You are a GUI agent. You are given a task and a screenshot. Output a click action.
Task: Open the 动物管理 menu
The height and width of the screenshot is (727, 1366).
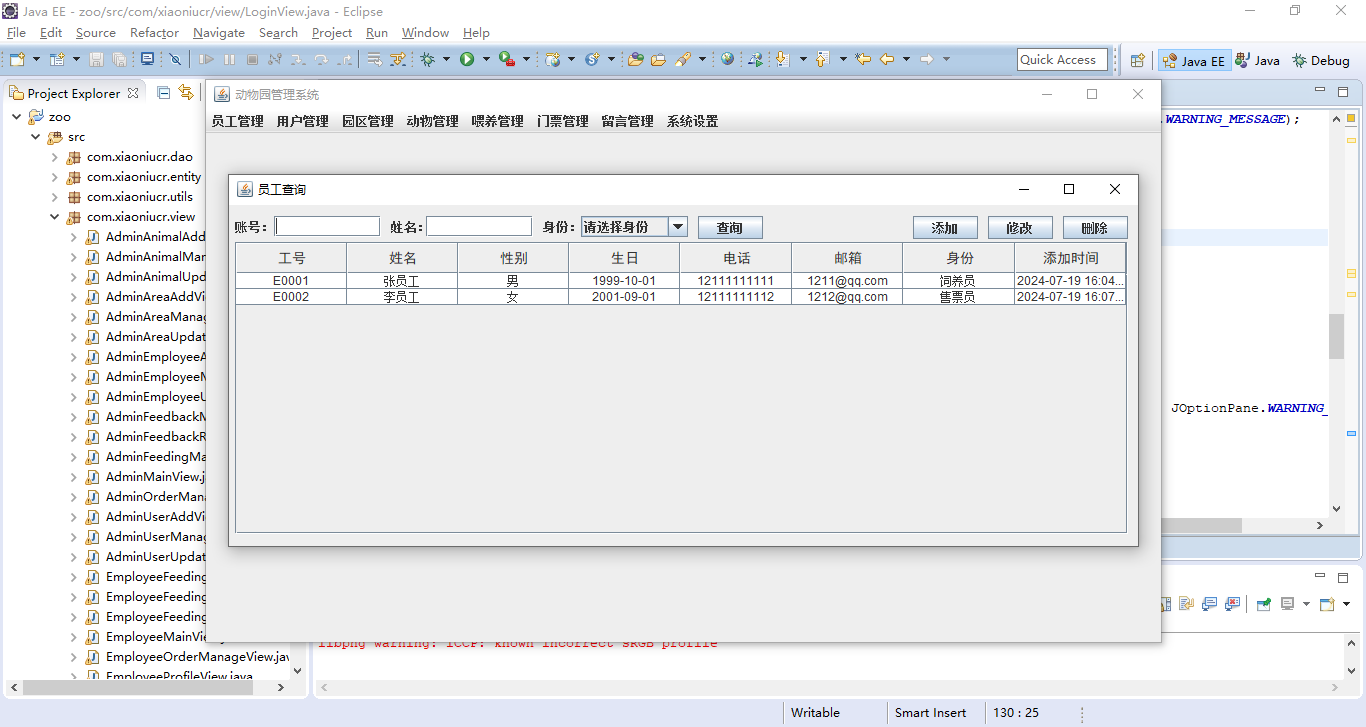click(x=432, y=122)
